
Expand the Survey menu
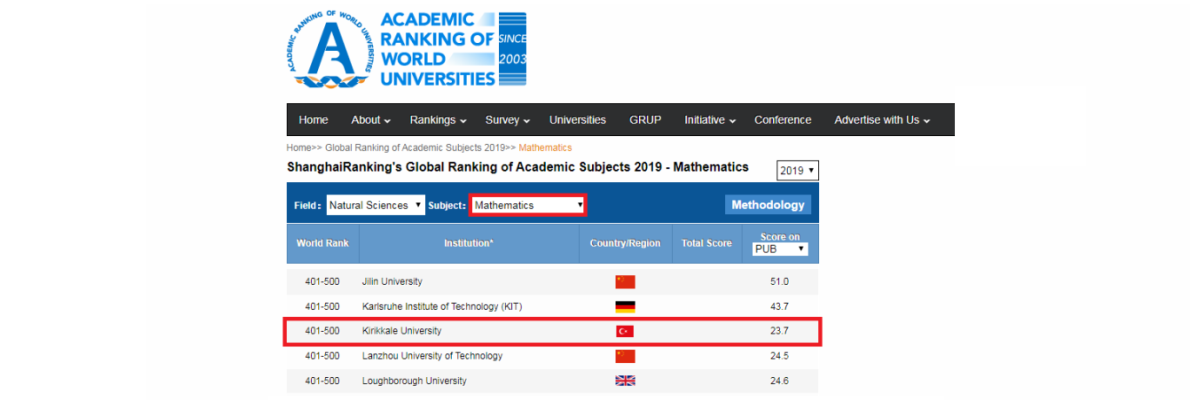pos(507,120)
